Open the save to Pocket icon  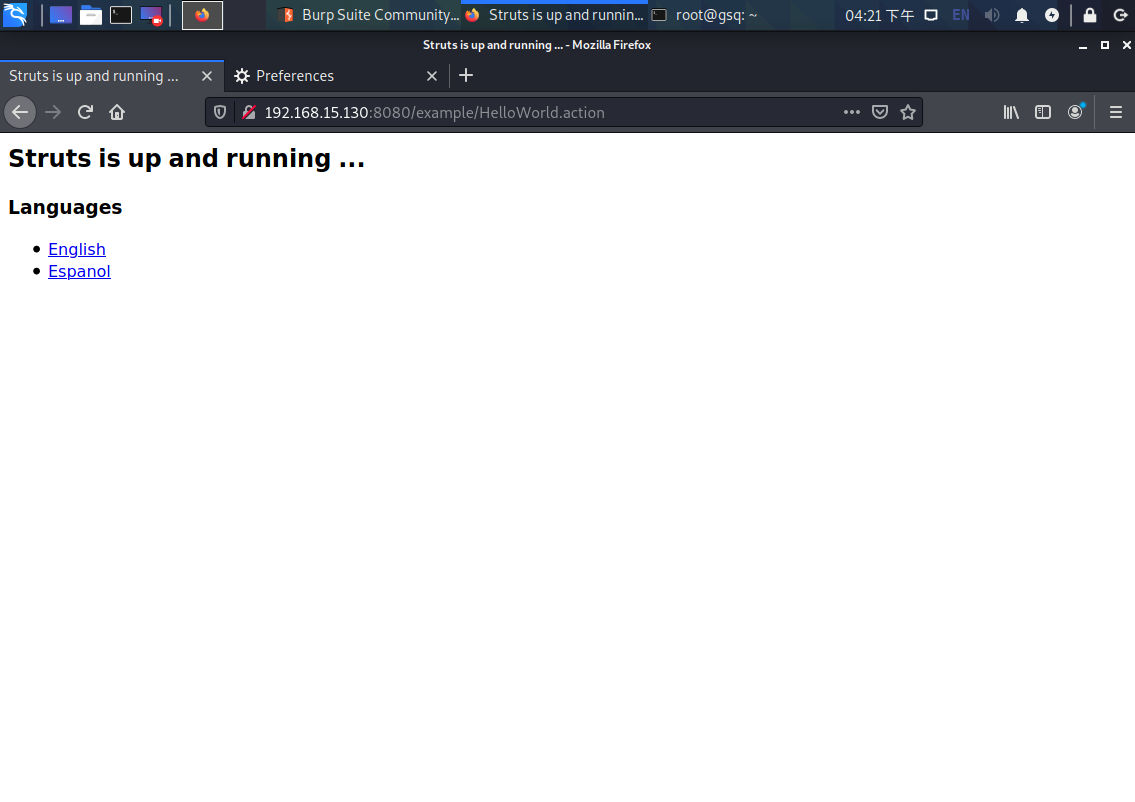click(879, 112)
